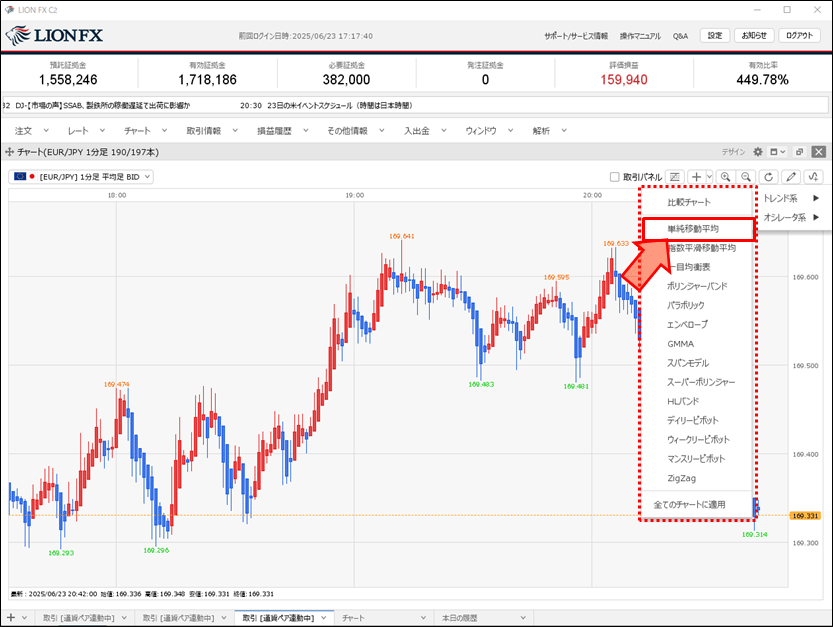The height and width of the screenshot is (627, 833).
Task: Click the zoom in magnifier icon
Action: tap(725, 177)
